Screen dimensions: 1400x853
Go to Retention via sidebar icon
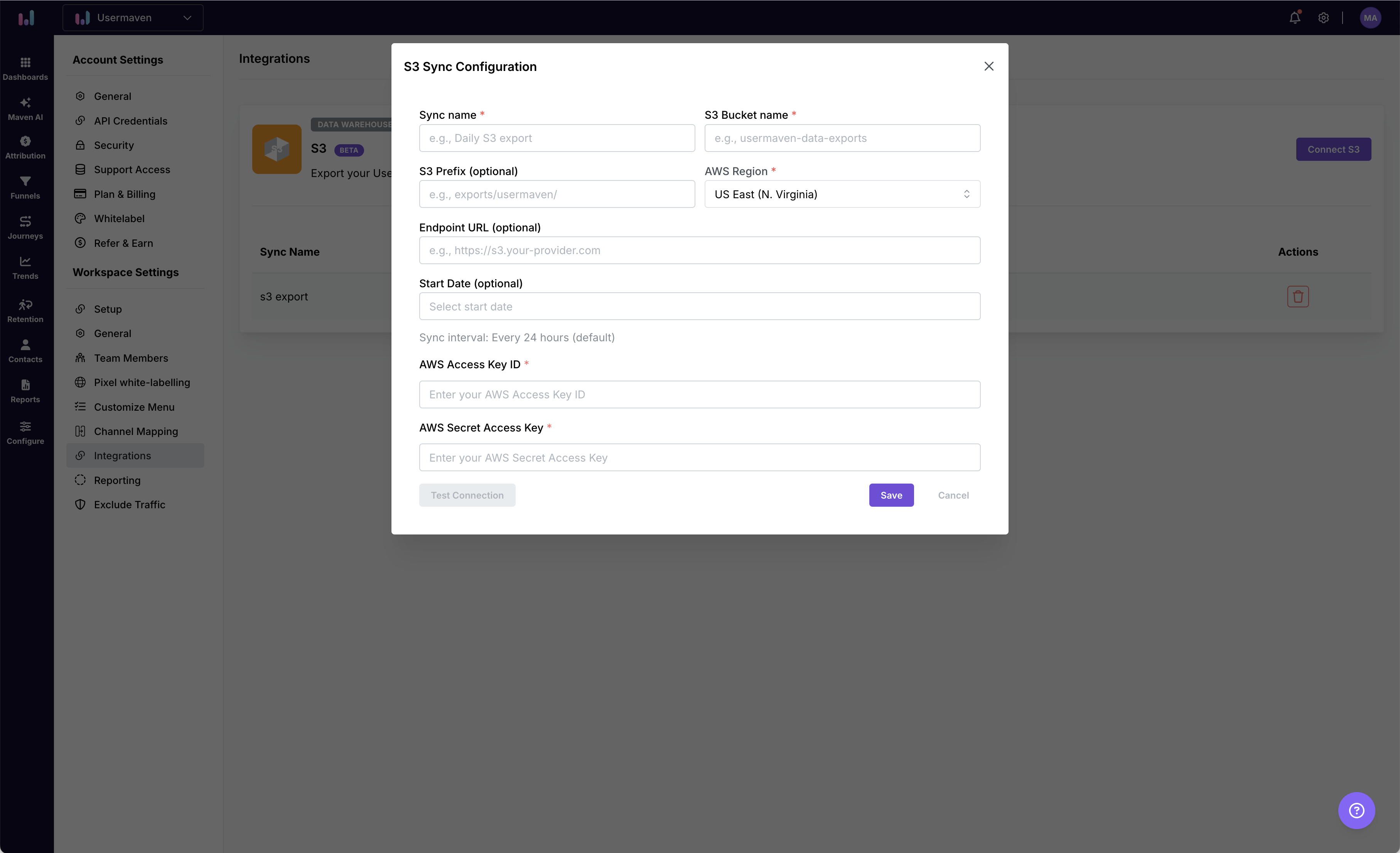pyautogui.click(x=25, y=310)
